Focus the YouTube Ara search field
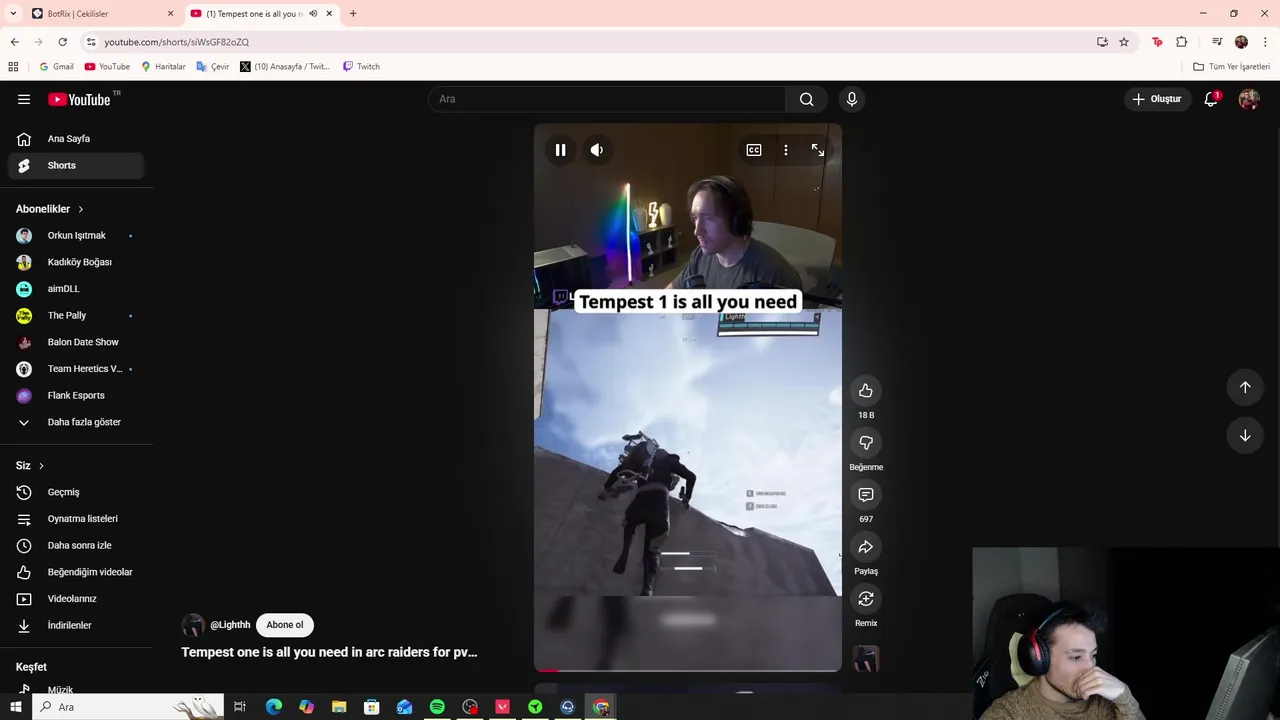 point(608,99)
